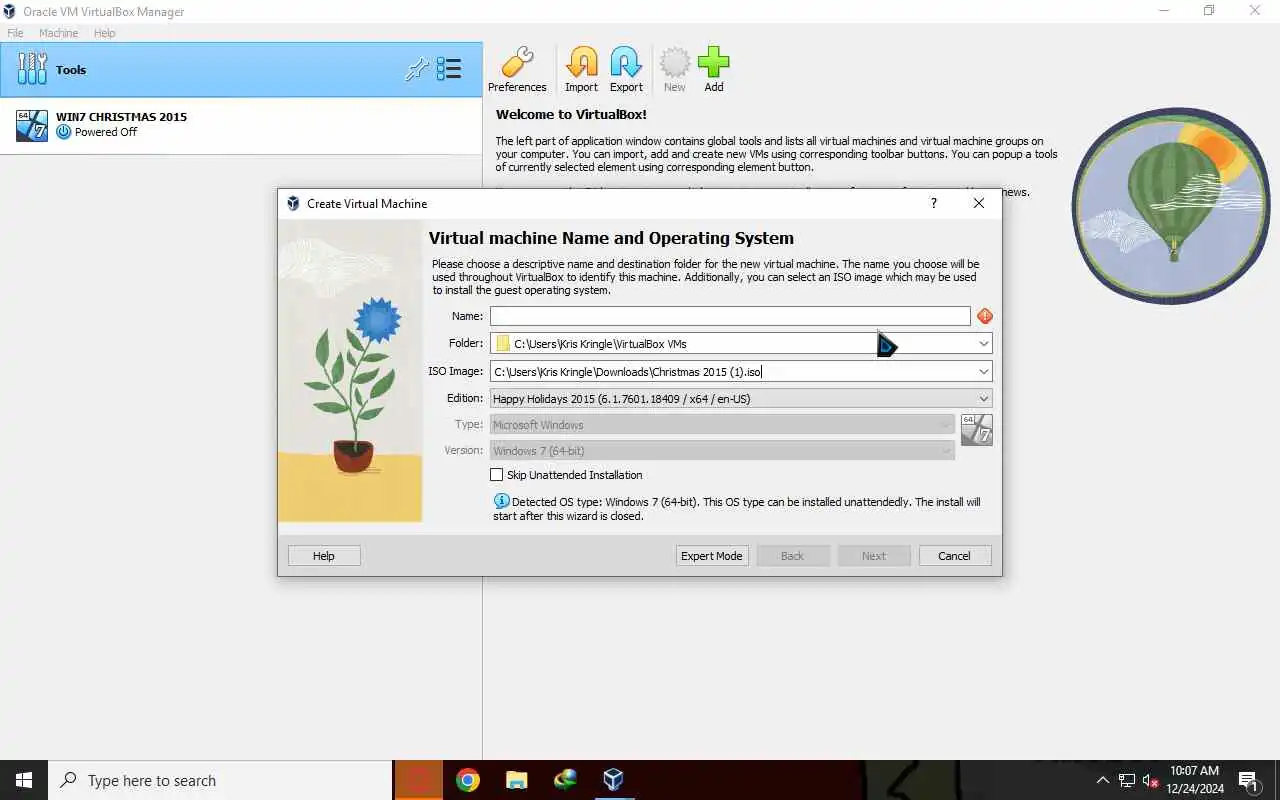The width and height of the screenshot is (1280, 800).
Task: Click the ISO Image path text field
Action: click(x=733, y=371)
